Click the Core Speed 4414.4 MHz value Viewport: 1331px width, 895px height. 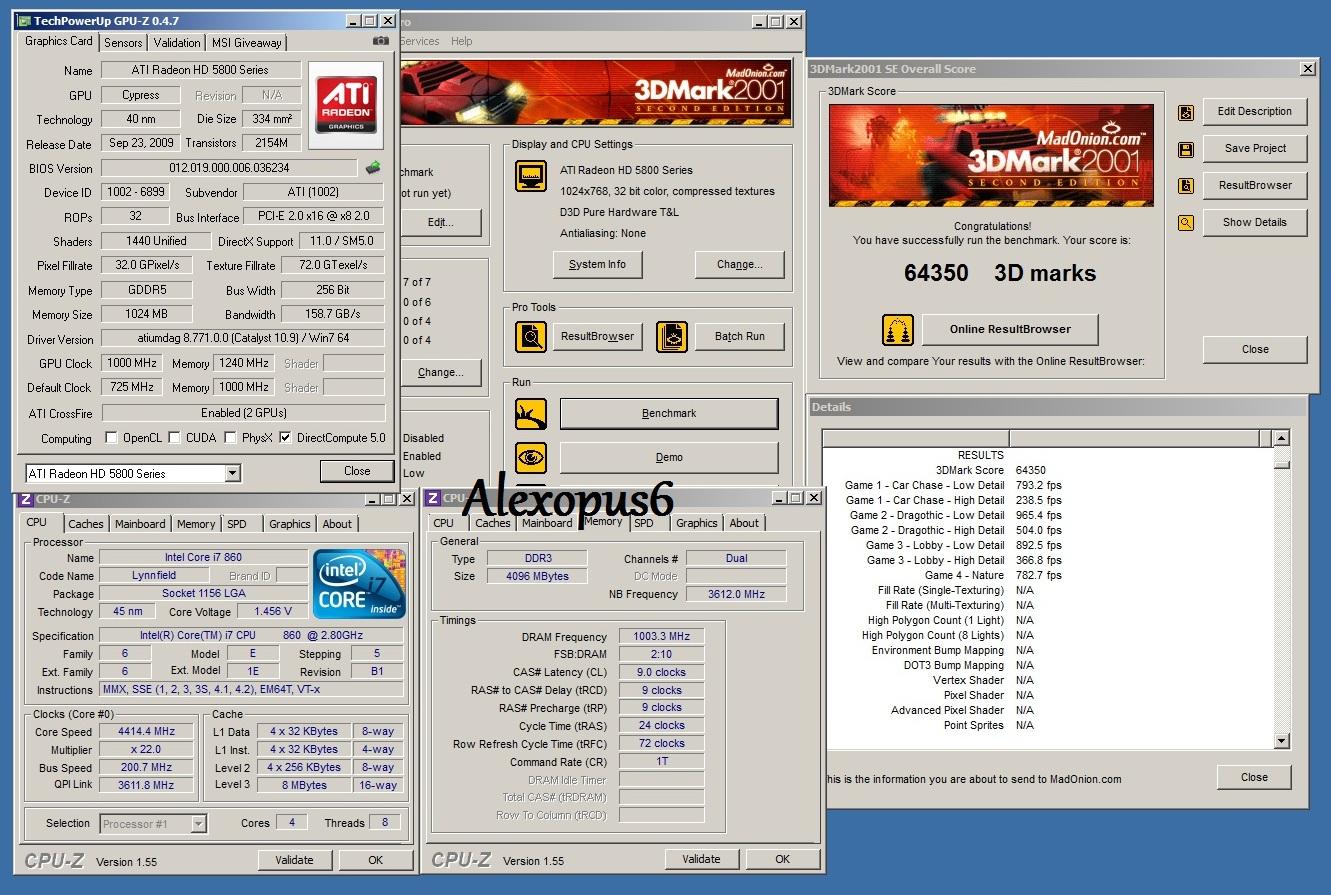[147, 732]
